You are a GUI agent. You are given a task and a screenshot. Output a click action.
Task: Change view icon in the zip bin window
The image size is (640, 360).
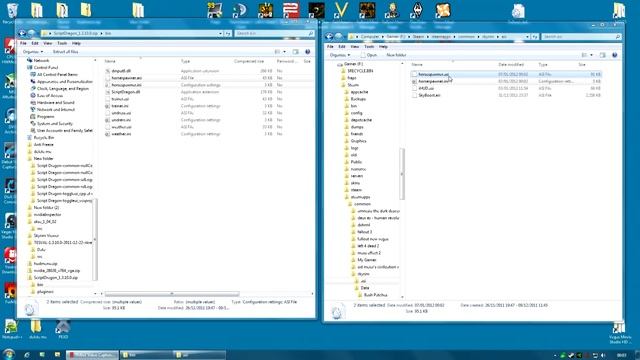[278, 52]
